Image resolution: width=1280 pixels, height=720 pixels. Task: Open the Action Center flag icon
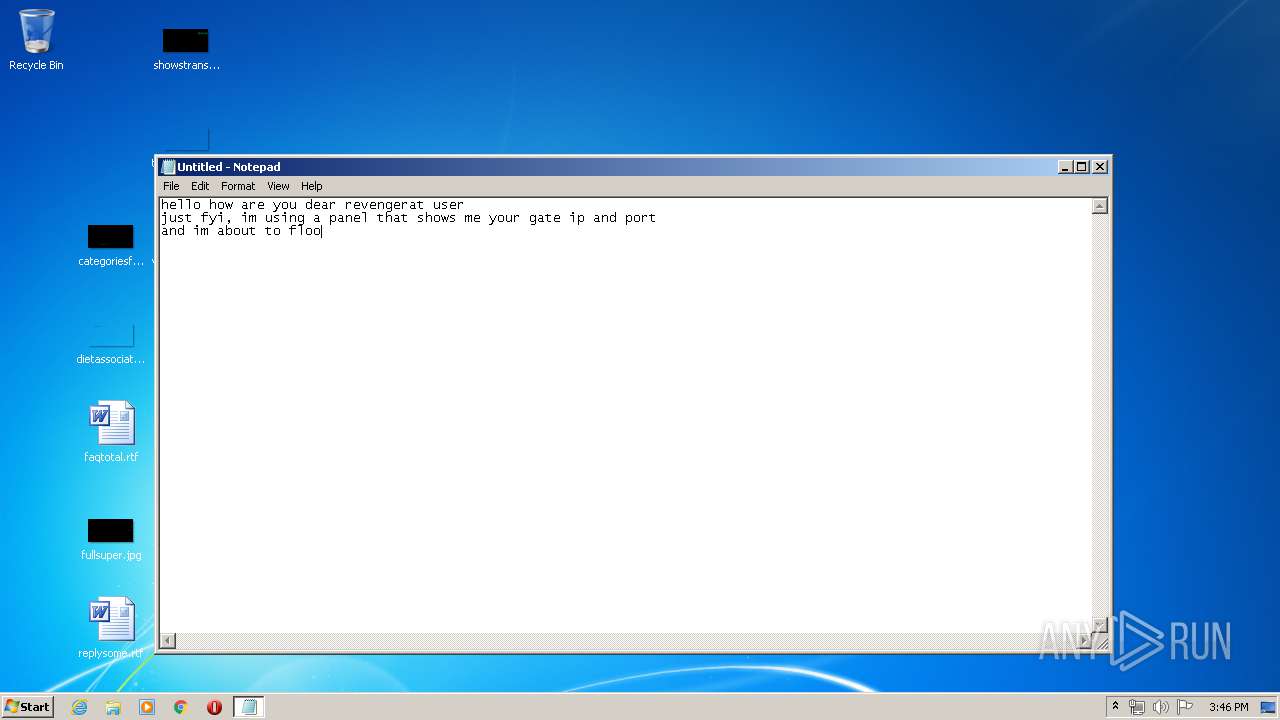click(x=1185, y=707)
